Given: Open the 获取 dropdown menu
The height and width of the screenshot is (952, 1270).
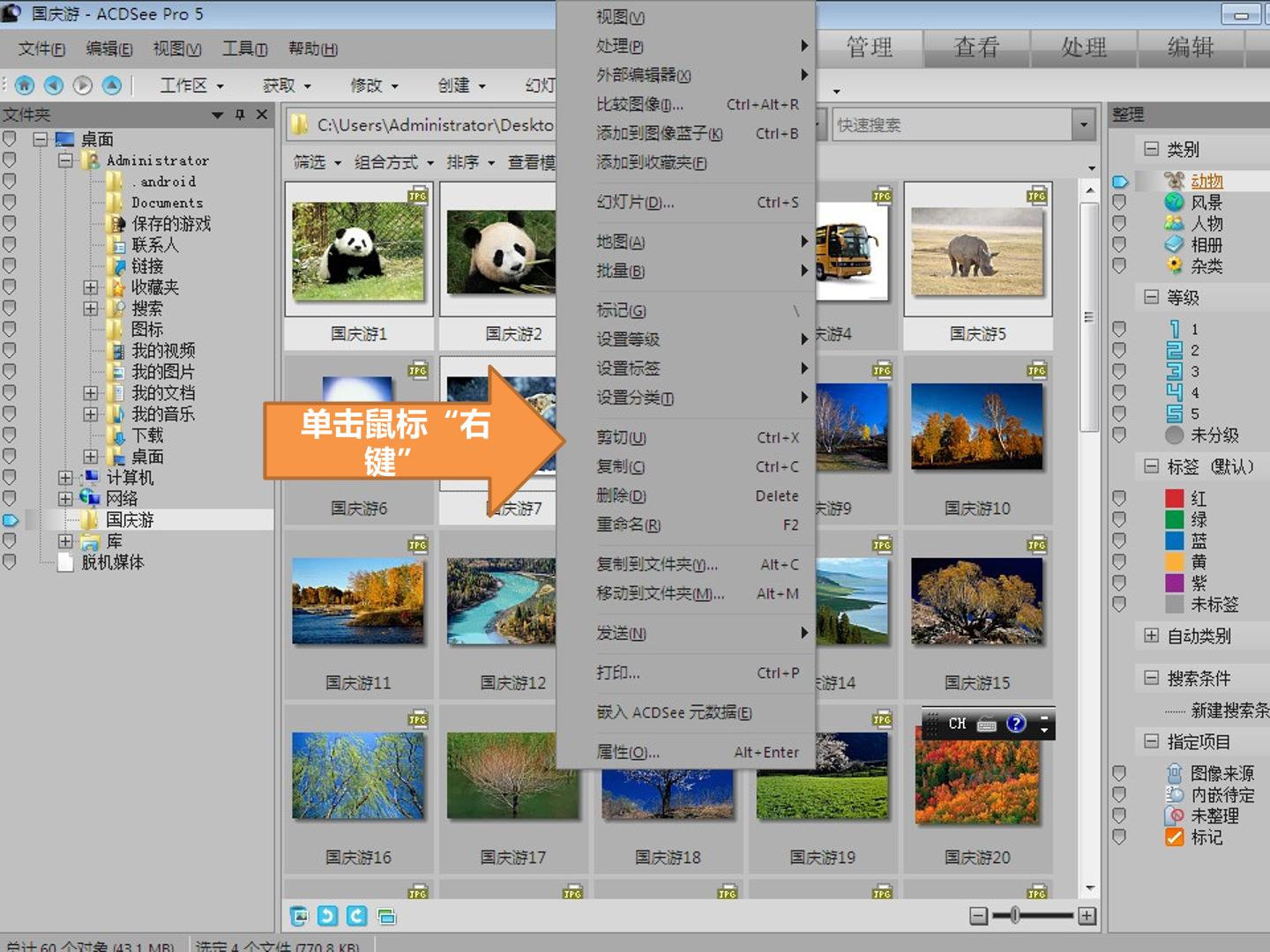Looking at the screenshot, I should click(287, 86).
